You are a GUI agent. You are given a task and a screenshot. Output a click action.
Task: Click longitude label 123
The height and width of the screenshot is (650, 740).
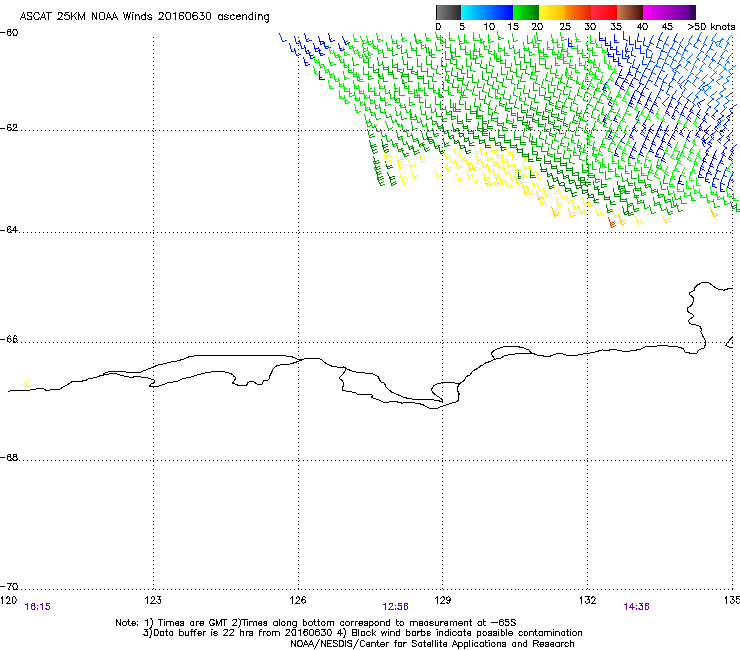point(153,600)
